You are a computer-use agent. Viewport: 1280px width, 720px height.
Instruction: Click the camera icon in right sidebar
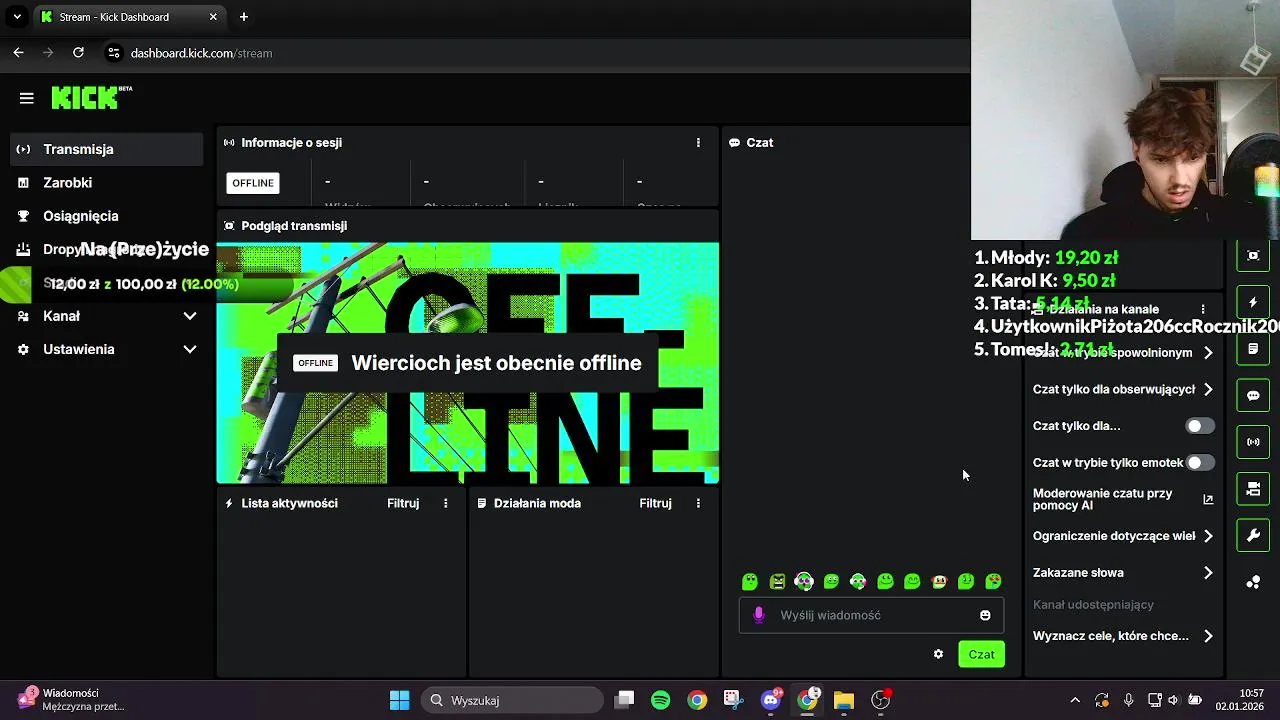tap(1253, 489)
